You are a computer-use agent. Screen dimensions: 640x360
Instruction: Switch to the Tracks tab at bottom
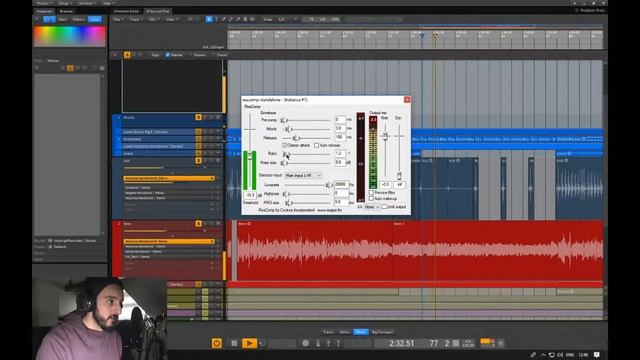pyautogui.click(x=328, y=332)
